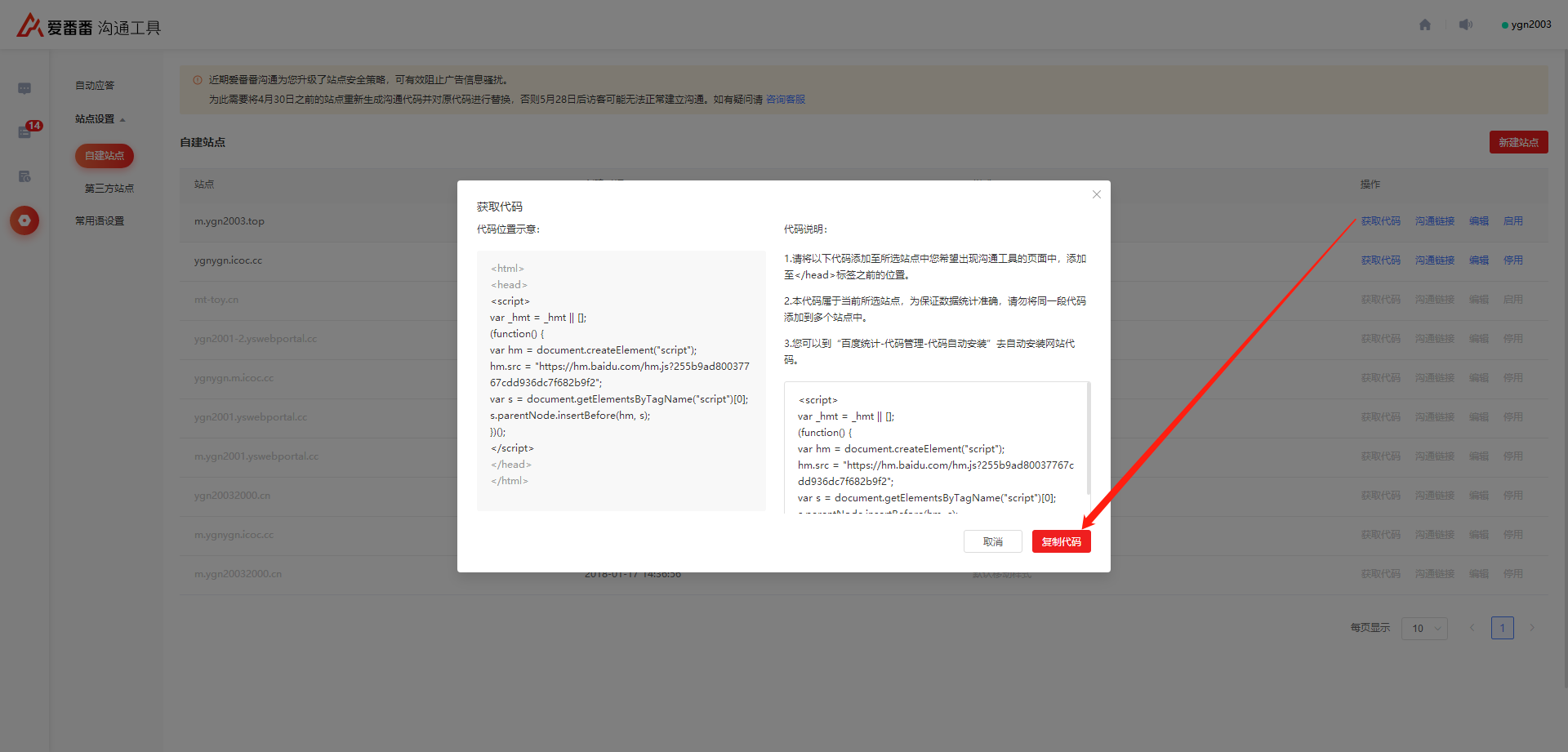Image resolution: width=1568 pixels, height=752 pixels.
Task: Click 启用 for mt-toy.cn row
Action: pos(1513,300)
